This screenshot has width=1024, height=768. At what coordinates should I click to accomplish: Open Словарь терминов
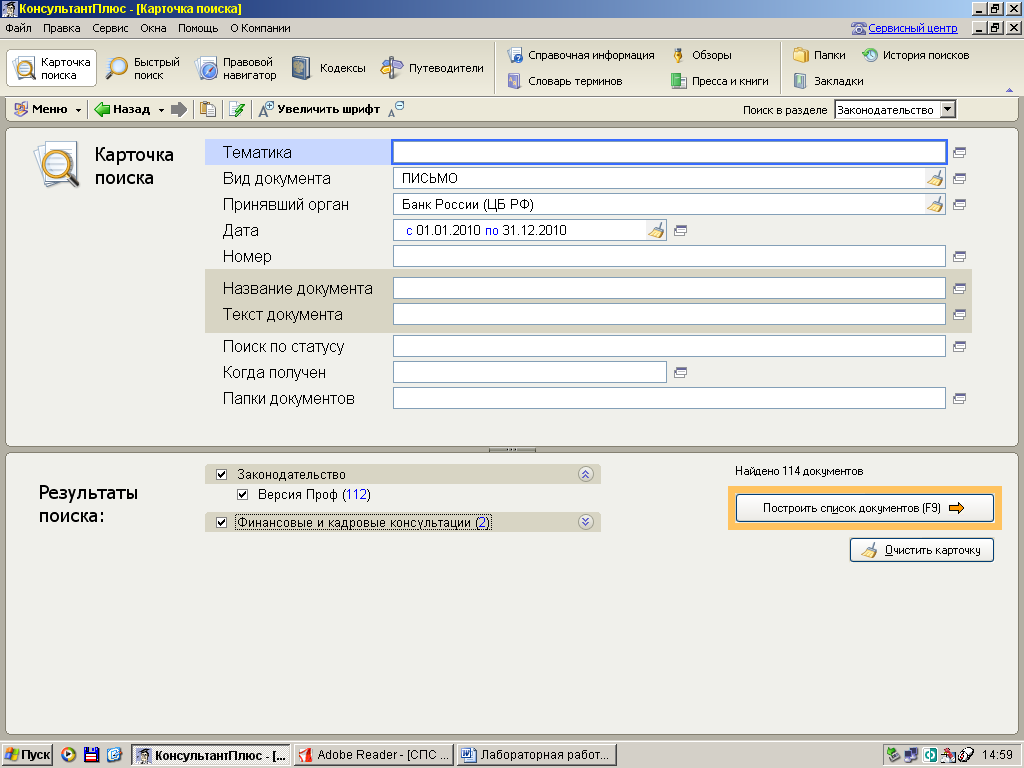pos(565,81)
